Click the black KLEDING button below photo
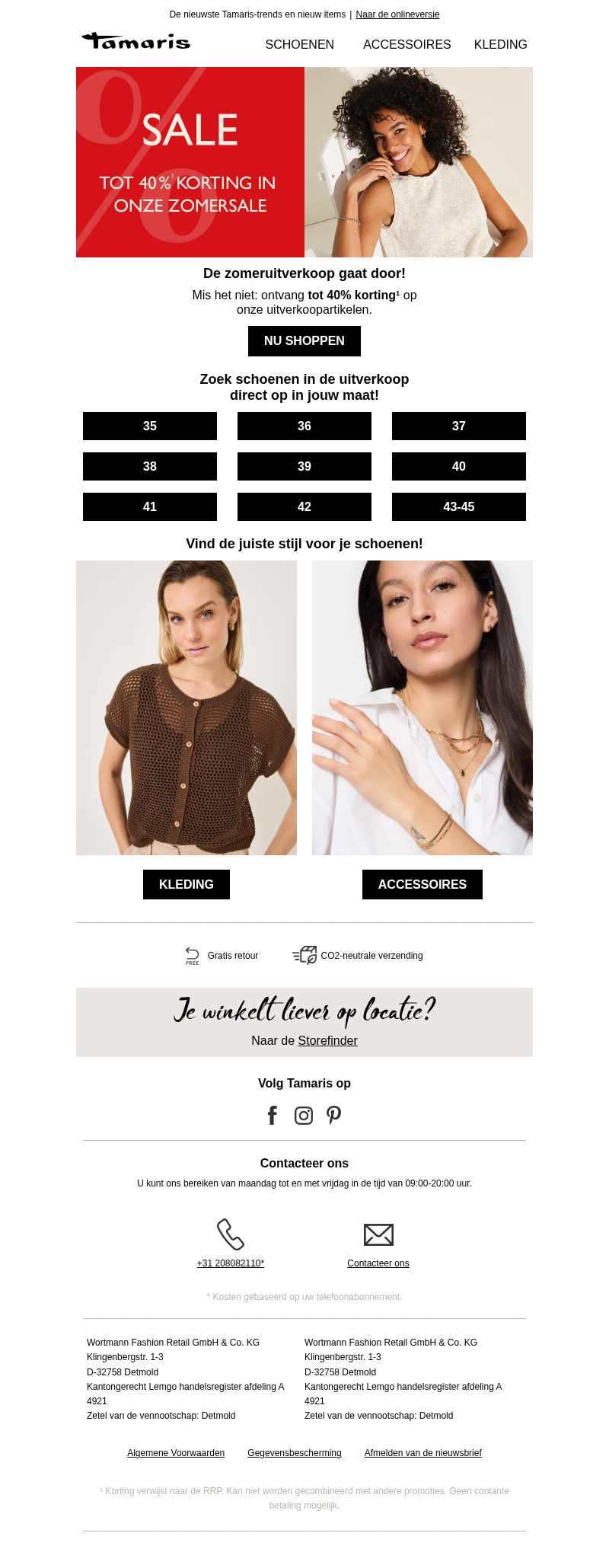609x1568 pixels. pos(187,884)
